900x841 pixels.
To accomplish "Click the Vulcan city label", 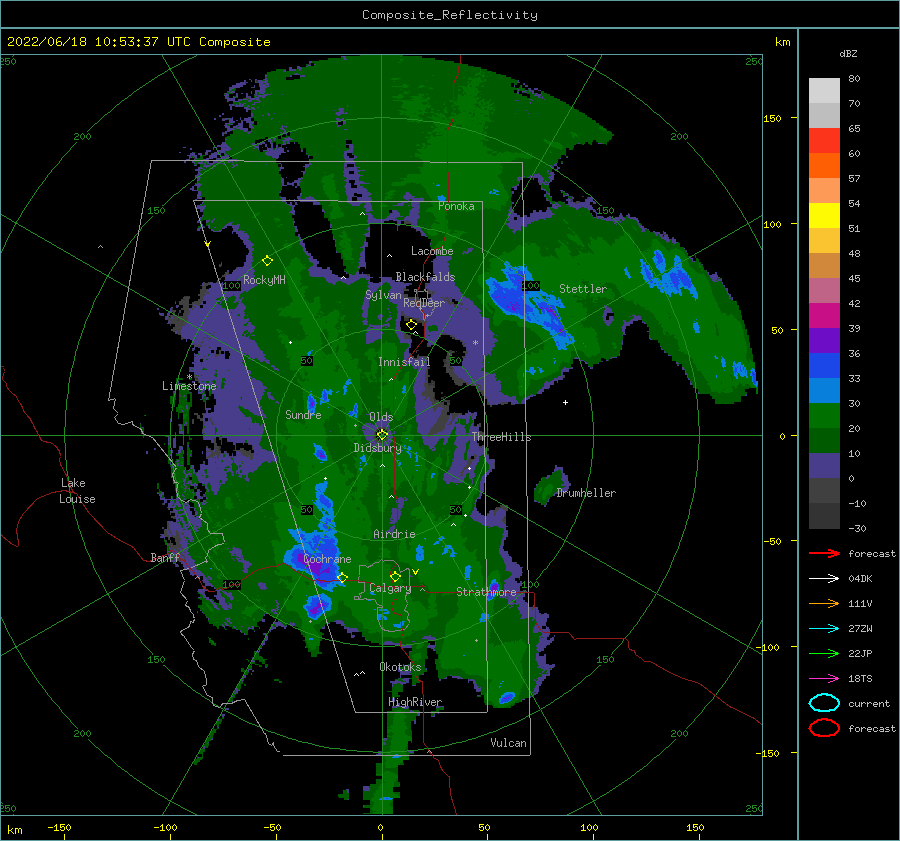I will (x=509, y=743).
